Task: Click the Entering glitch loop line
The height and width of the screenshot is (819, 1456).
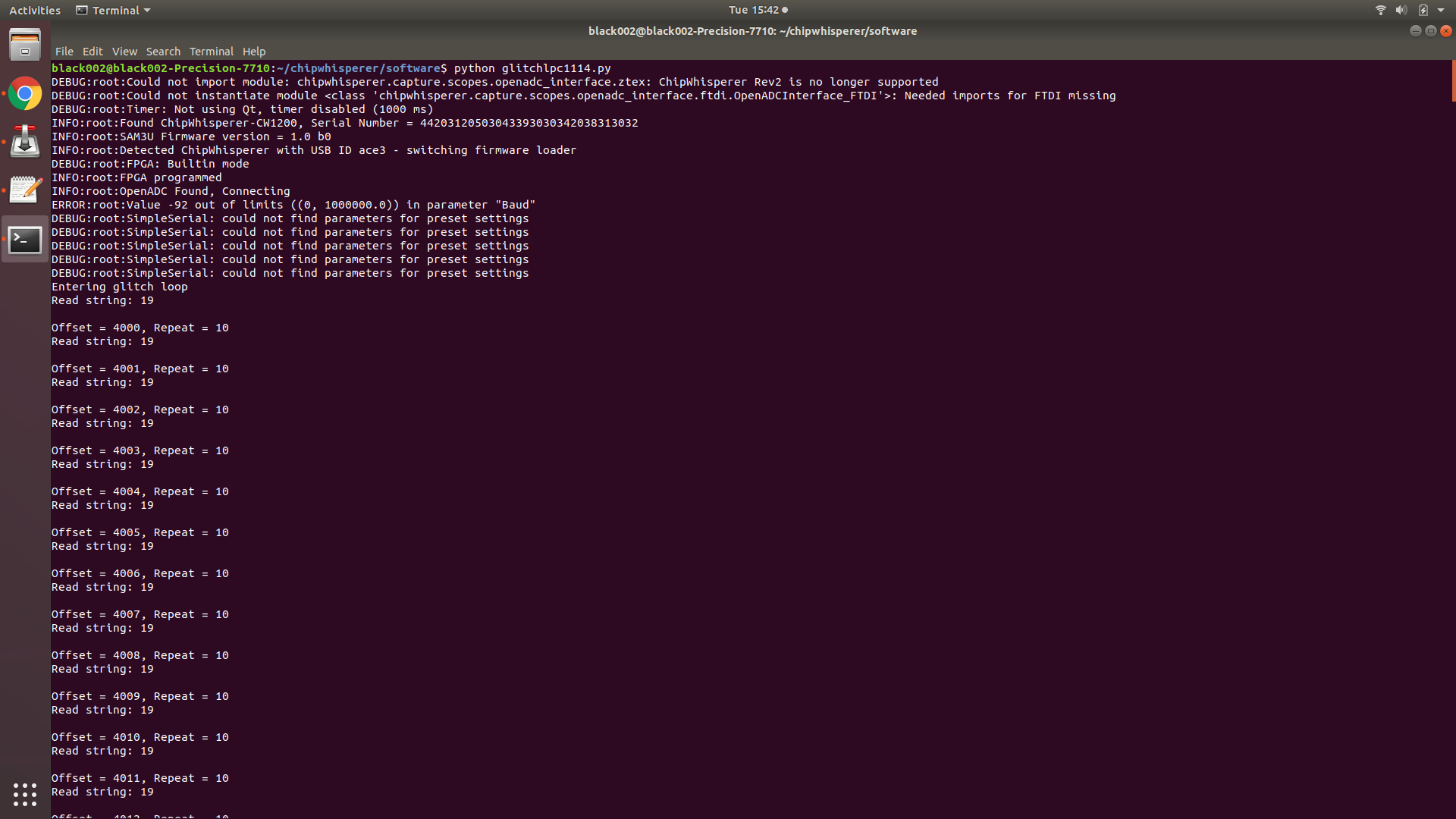Action: coord(120,287)
